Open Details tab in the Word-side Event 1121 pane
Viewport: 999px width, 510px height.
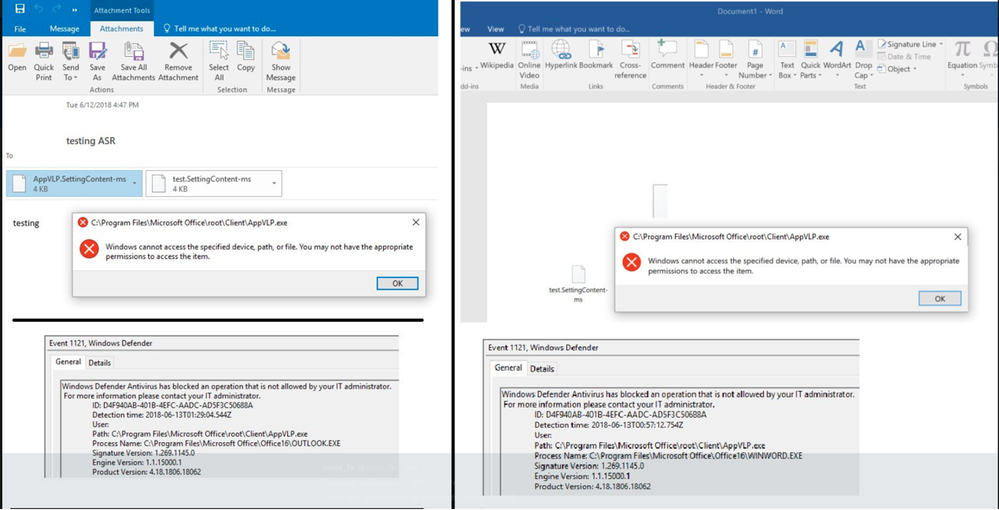pyautogui.click(x=542, y=368)
